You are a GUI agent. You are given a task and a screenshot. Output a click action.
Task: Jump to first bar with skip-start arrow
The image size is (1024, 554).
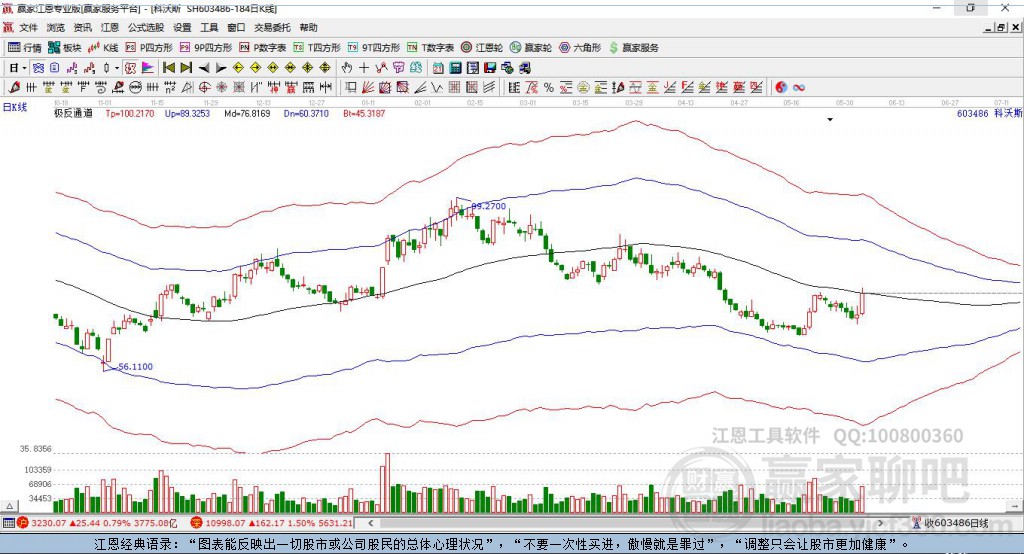[x=169, y=67]
